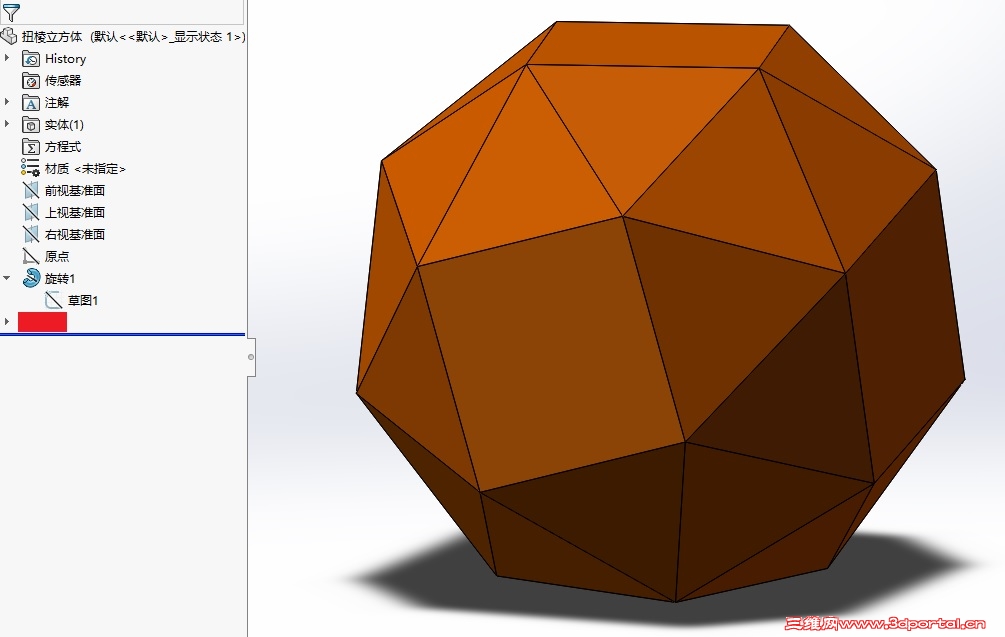Select the 方程式 tree item text

63,147
